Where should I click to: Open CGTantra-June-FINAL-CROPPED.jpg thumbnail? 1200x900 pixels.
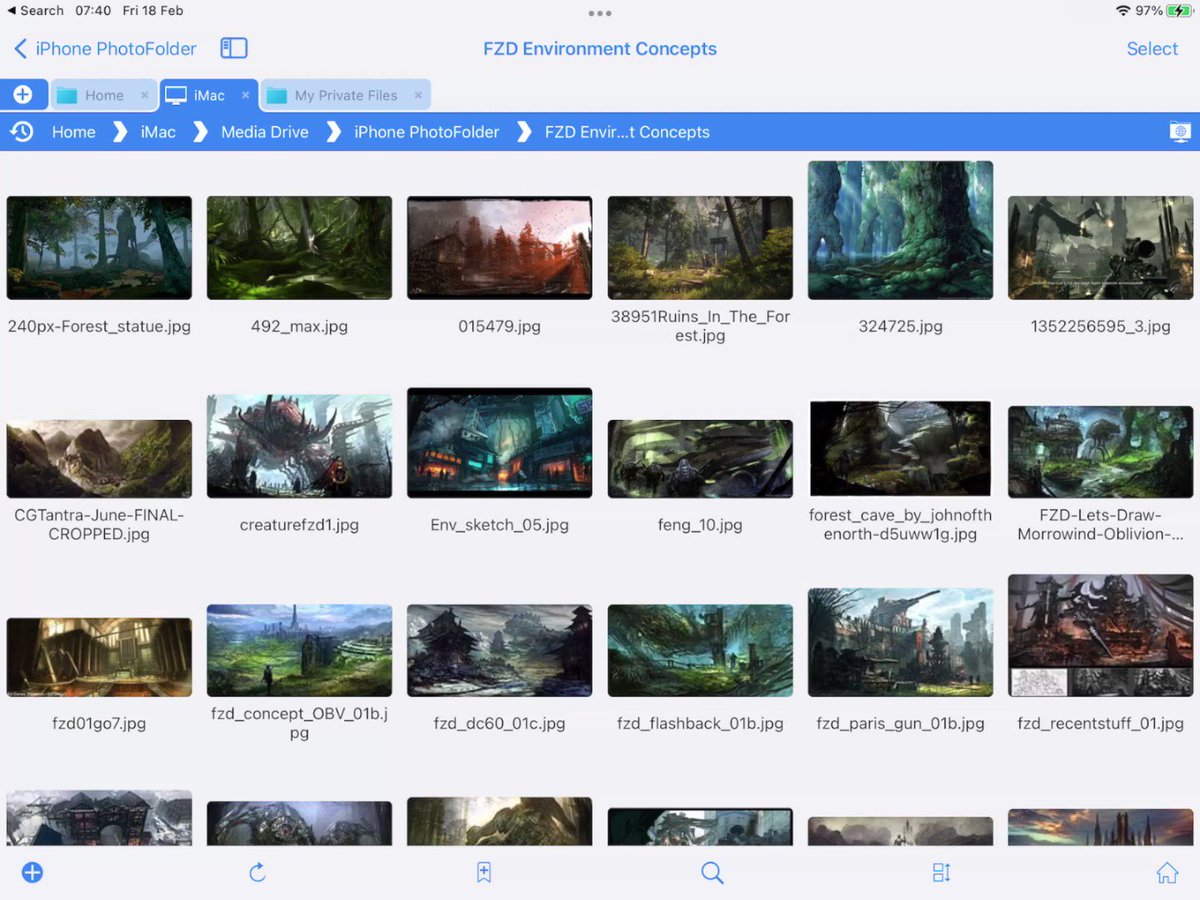click(x=99, y=458)
